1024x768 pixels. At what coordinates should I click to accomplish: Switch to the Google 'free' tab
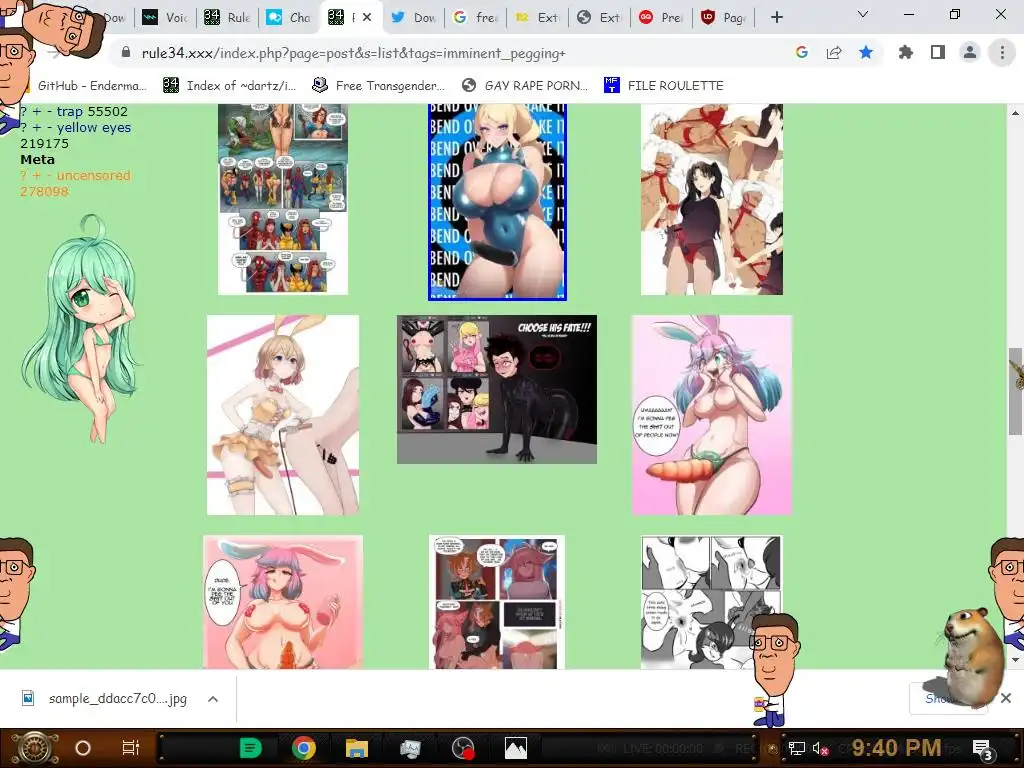pyautogui.click(x=476, y=18)
